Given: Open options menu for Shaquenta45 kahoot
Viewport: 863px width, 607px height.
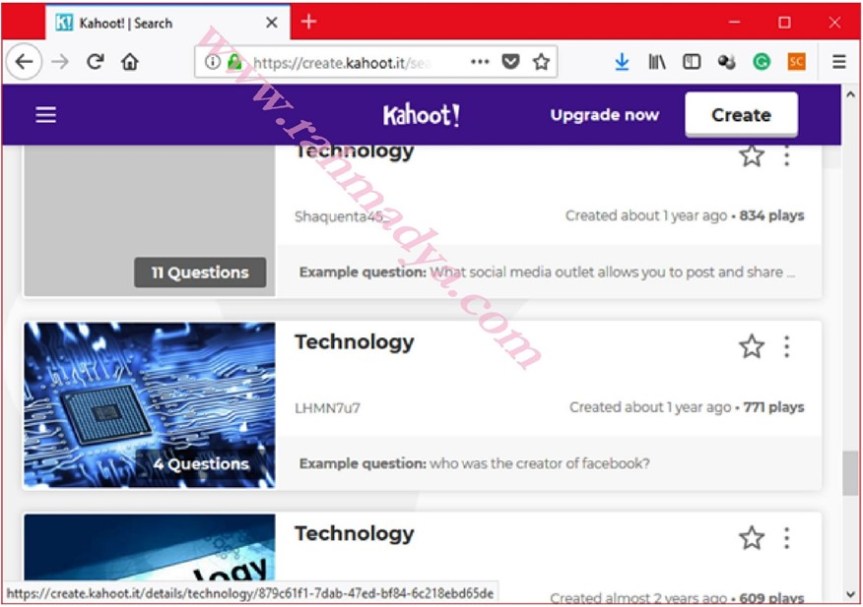Looking at the screenshot, I should click(787, 156).
